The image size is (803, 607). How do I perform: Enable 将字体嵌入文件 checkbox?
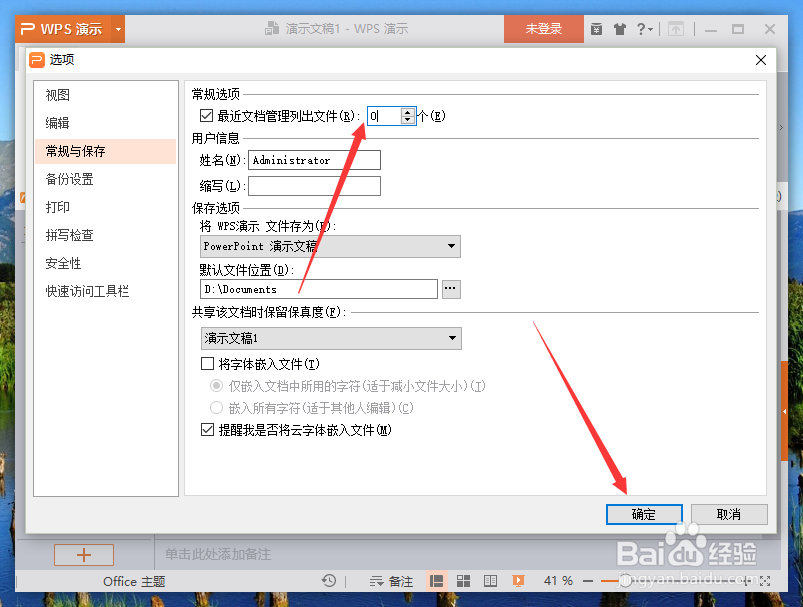coord(207,364)
